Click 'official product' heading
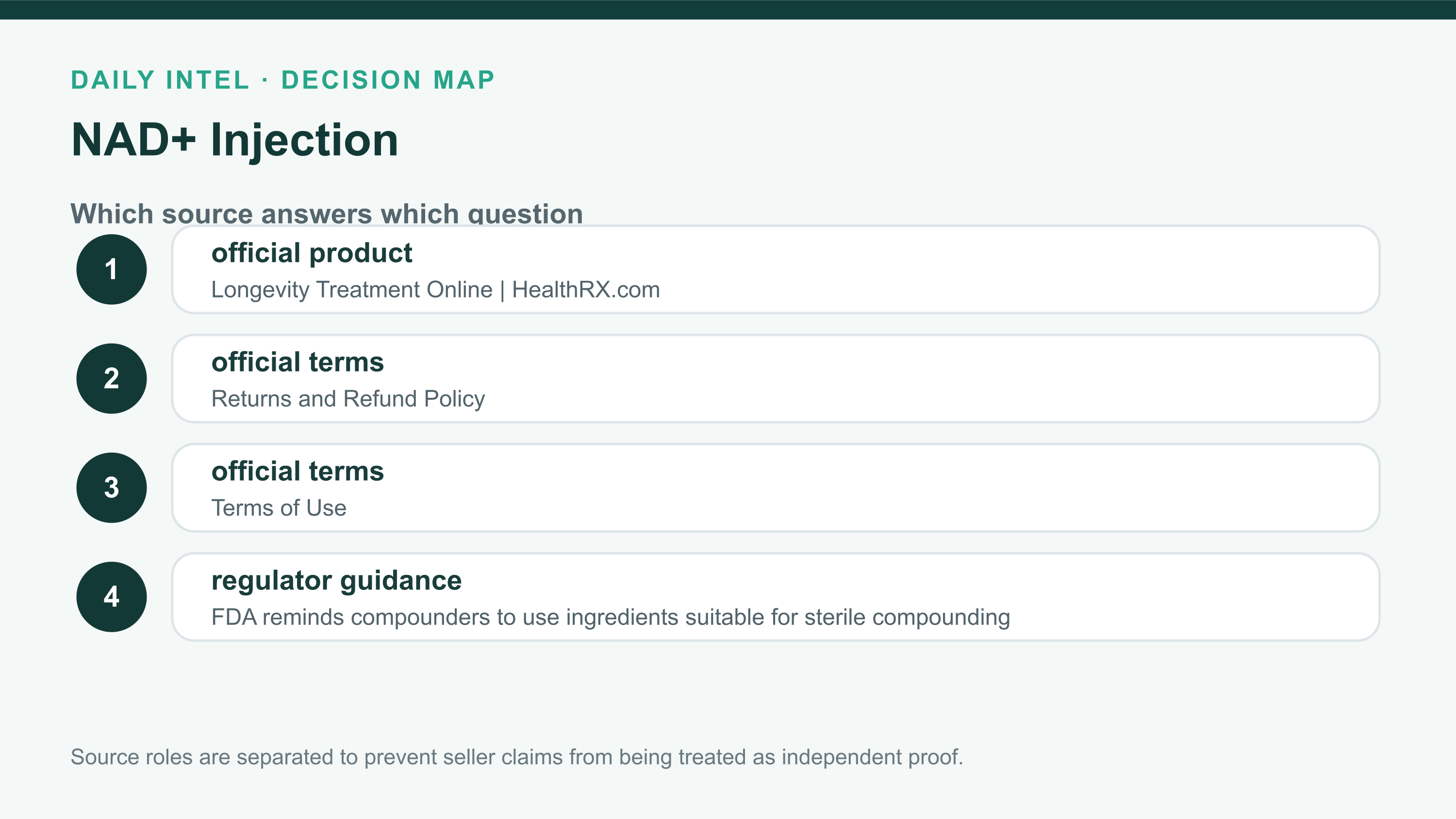Screen dimensions: 1456x819 click(x=312, y=253)
